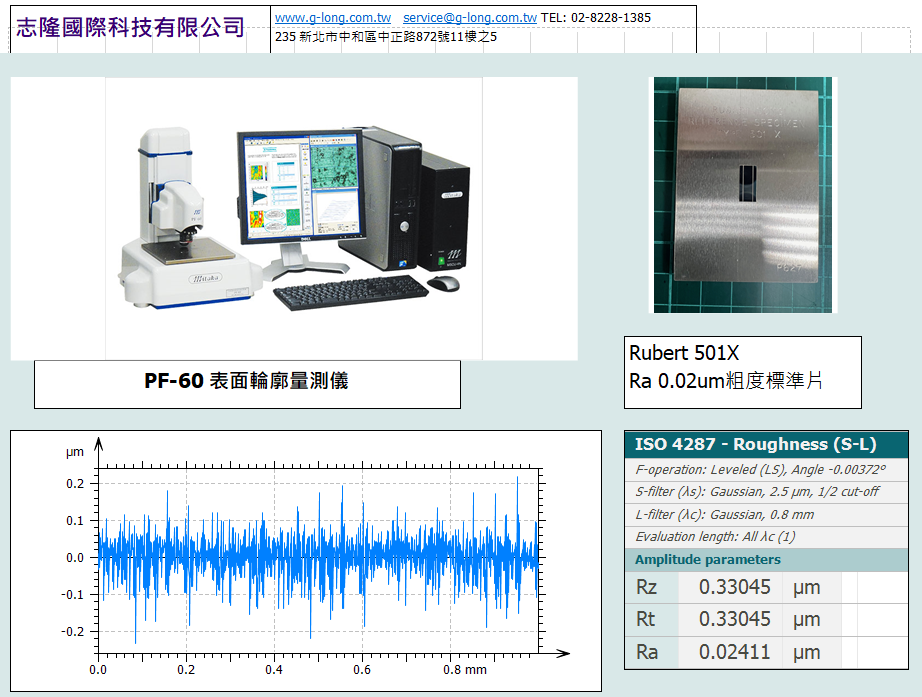Select the Evaluation length row
922x697 pixels.
766,537
